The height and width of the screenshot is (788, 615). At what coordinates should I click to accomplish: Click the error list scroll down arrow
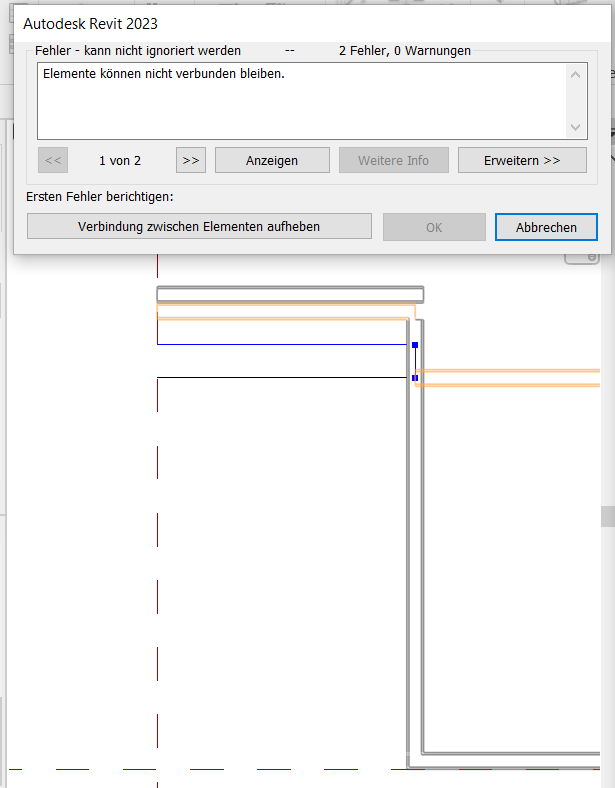[576, 127]
